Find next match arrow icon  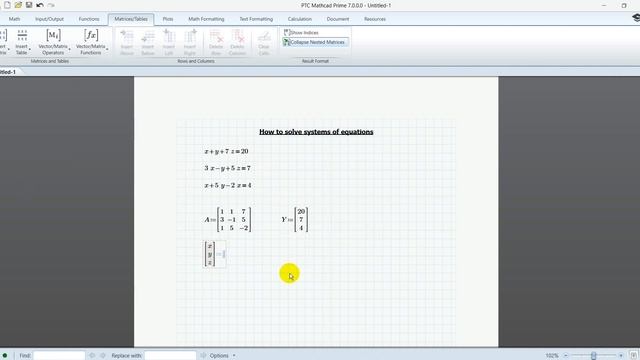[102, 356]
